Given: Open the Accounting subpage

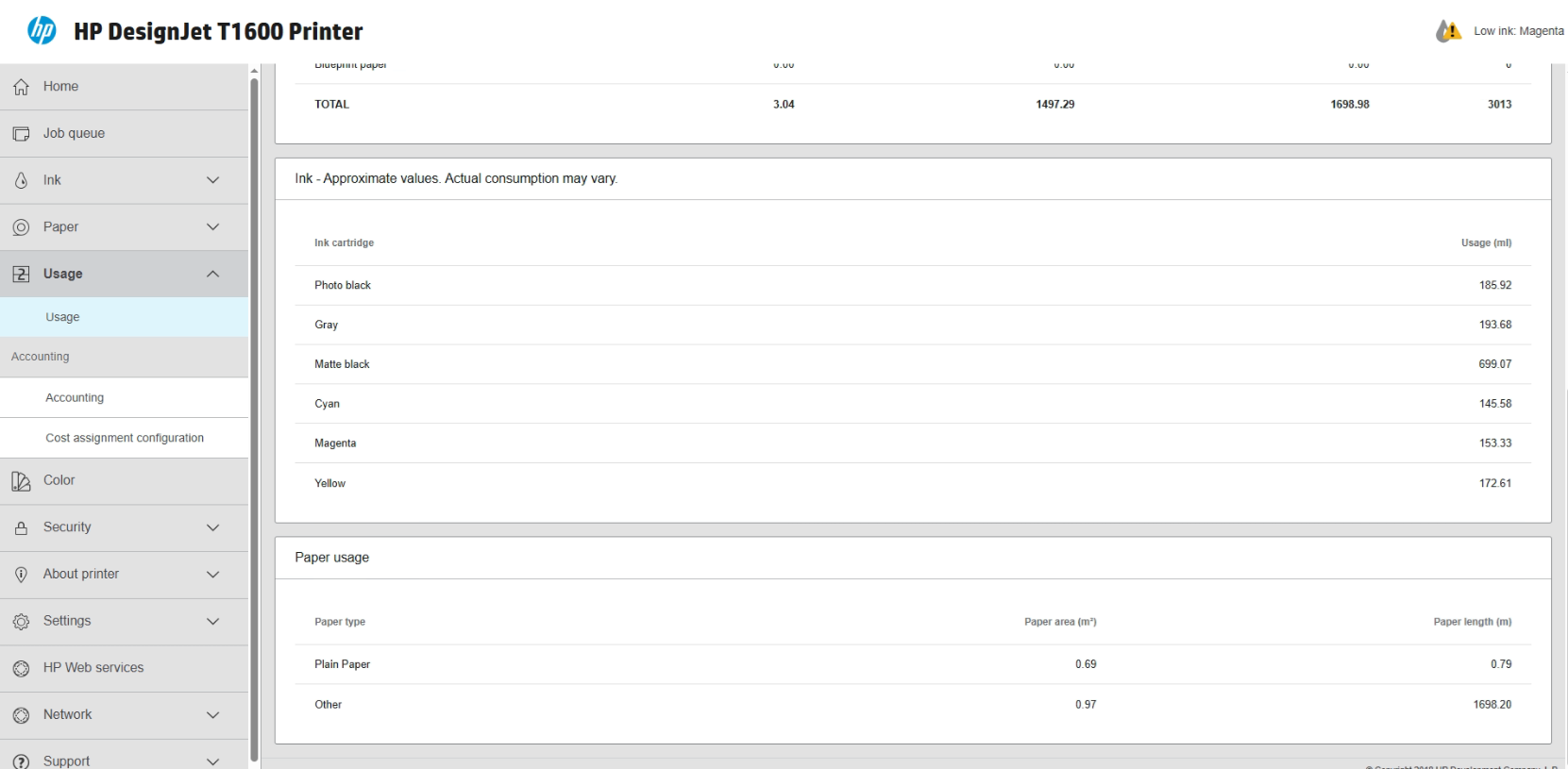Looking at the screenshot, I should [75, 398].
